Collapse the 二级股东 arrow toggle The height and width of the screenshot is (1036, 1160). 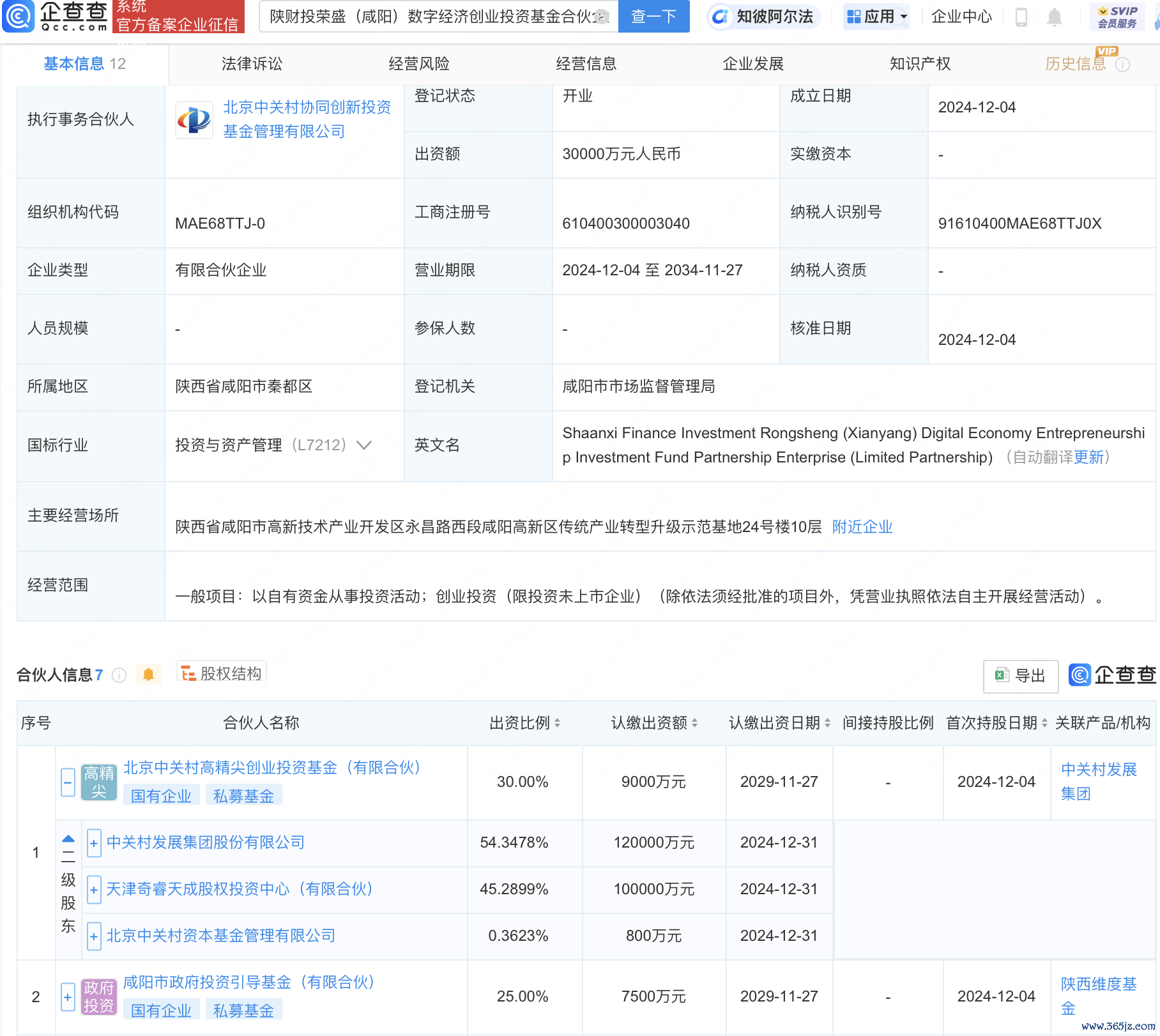(x=68, y=839)
